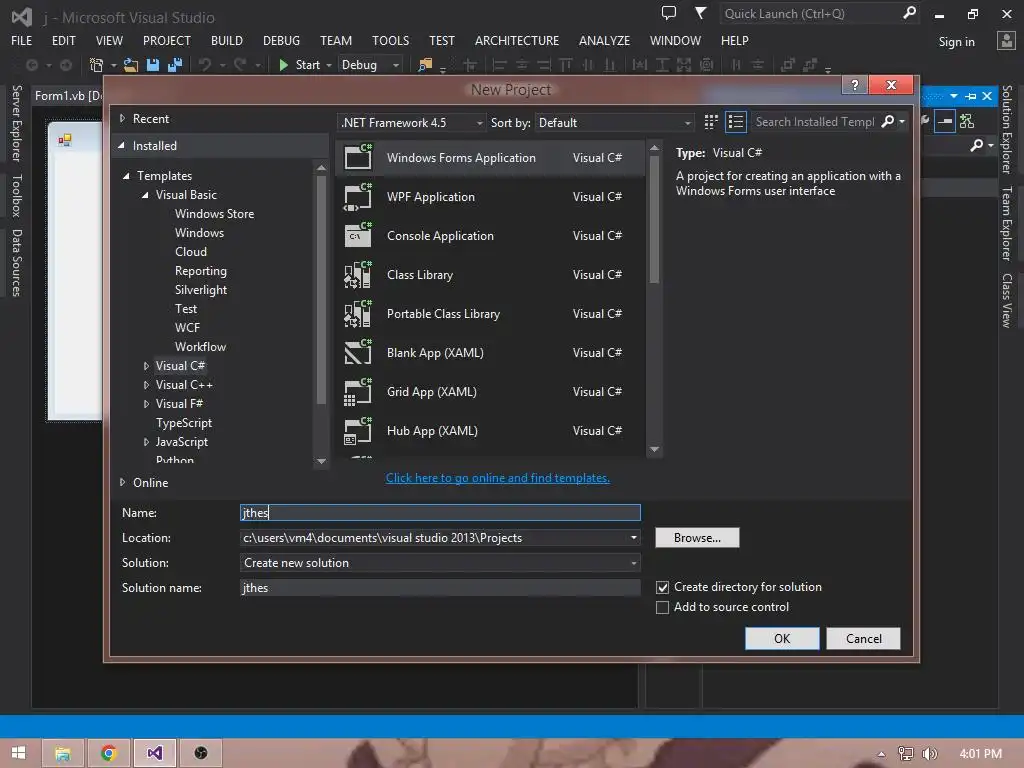Click the Portable Class Library template icon
Image resolution: width=1024 pixels, height=768 pixels.
point(358,314)
